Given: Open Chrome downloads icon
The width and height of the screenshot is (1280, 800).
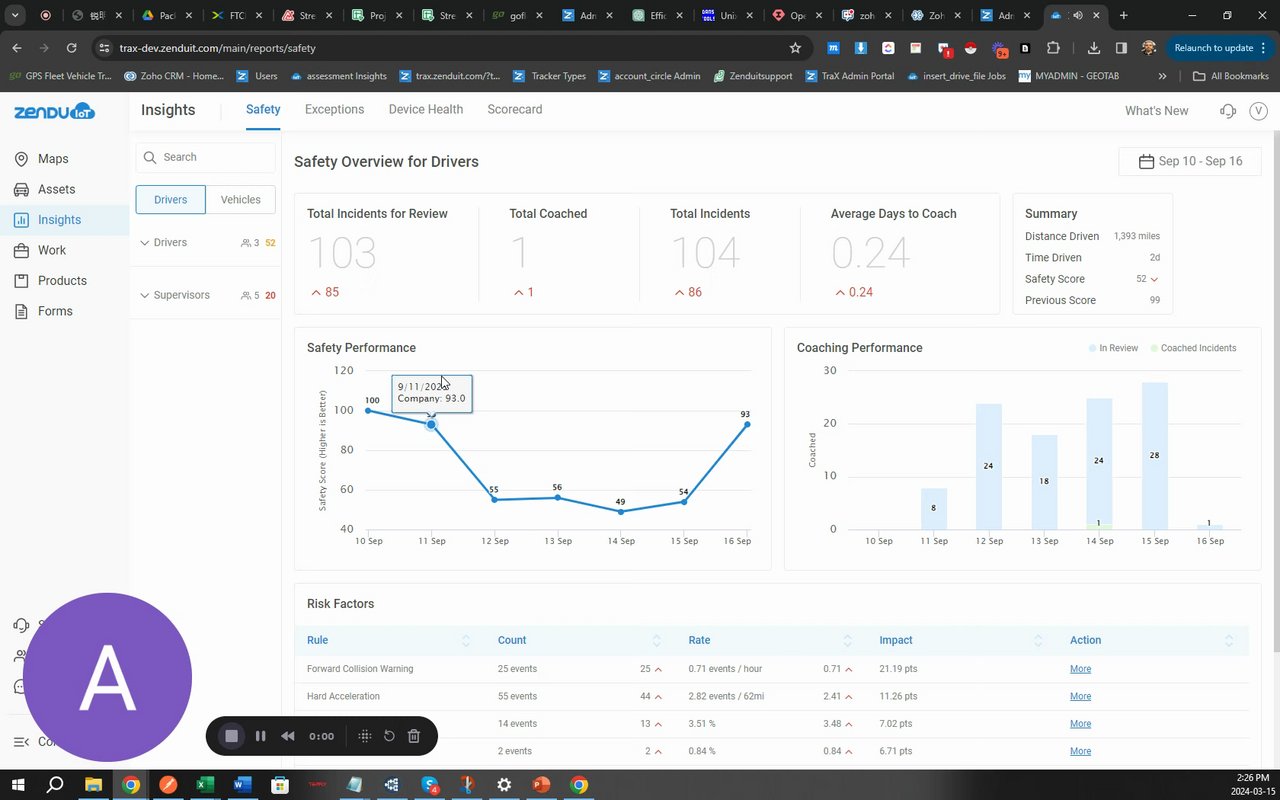Looking at the screenshot, I should 1094,48.
